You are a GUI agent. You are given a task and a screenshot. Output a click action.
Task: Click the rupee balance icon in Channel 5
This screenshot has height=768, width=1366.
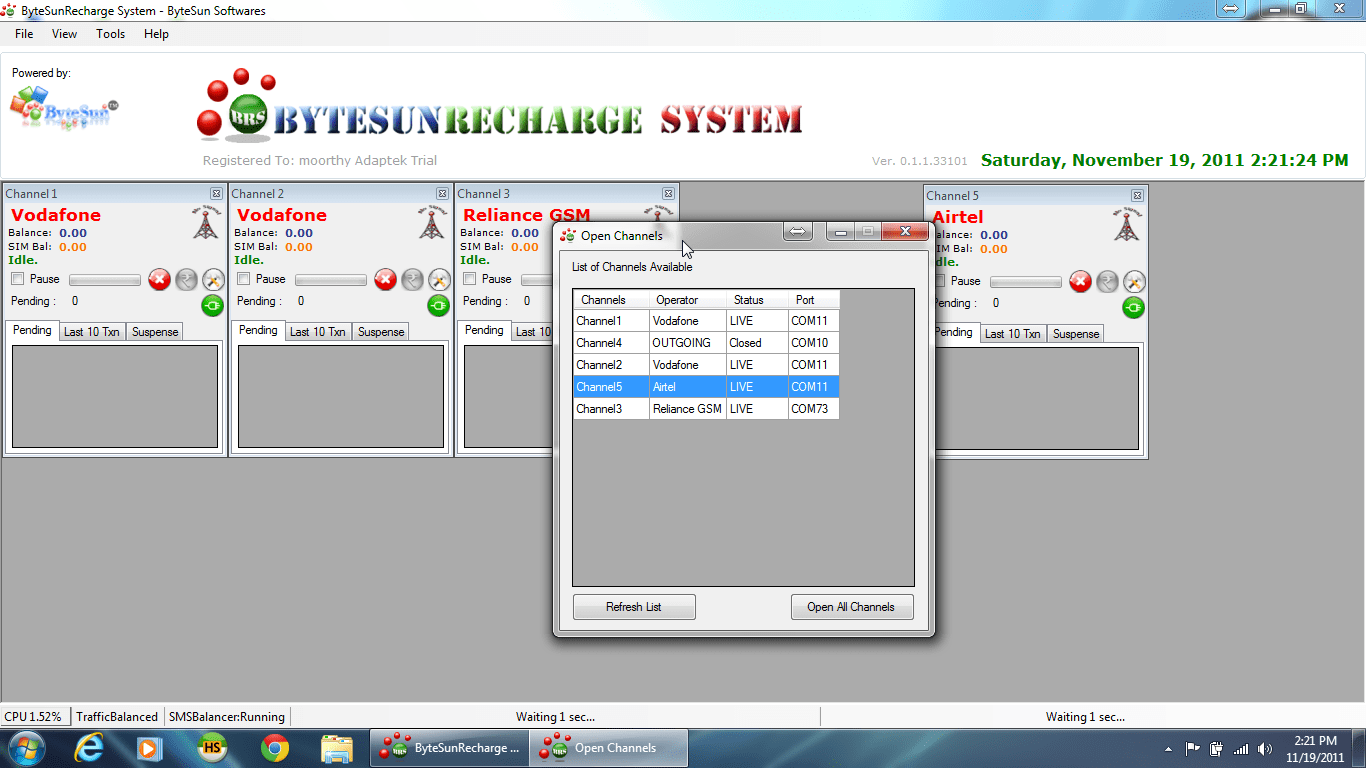[x=1107, y=282]
